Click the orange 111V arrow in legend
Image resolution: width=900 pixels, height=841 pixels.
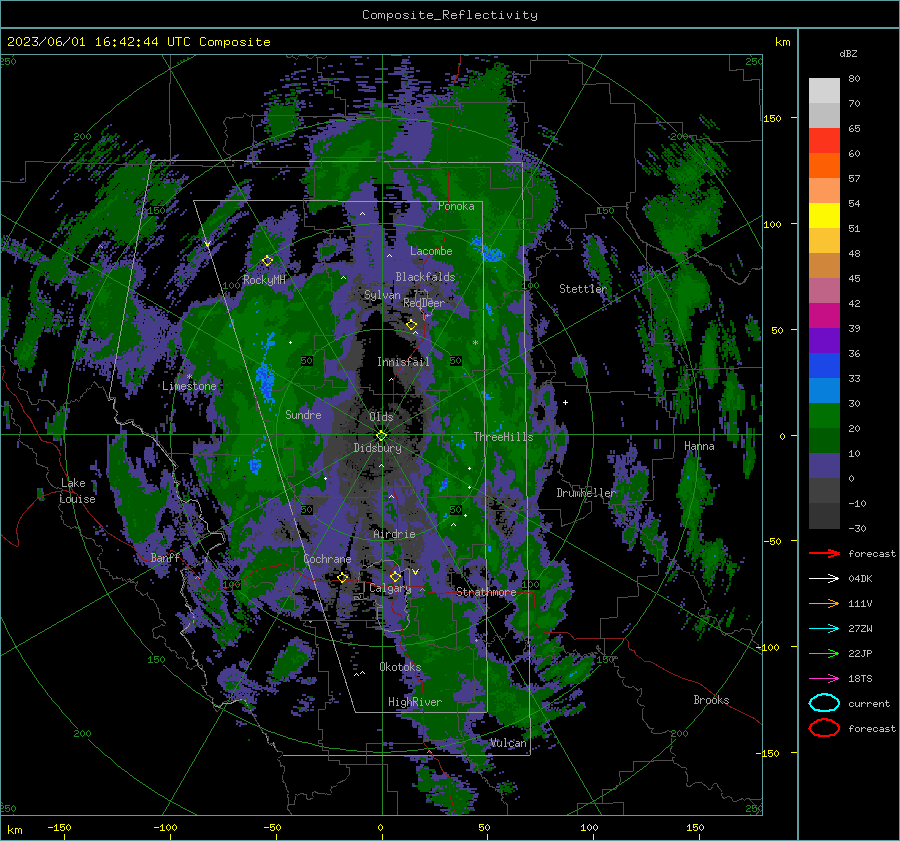click(824, 603)
